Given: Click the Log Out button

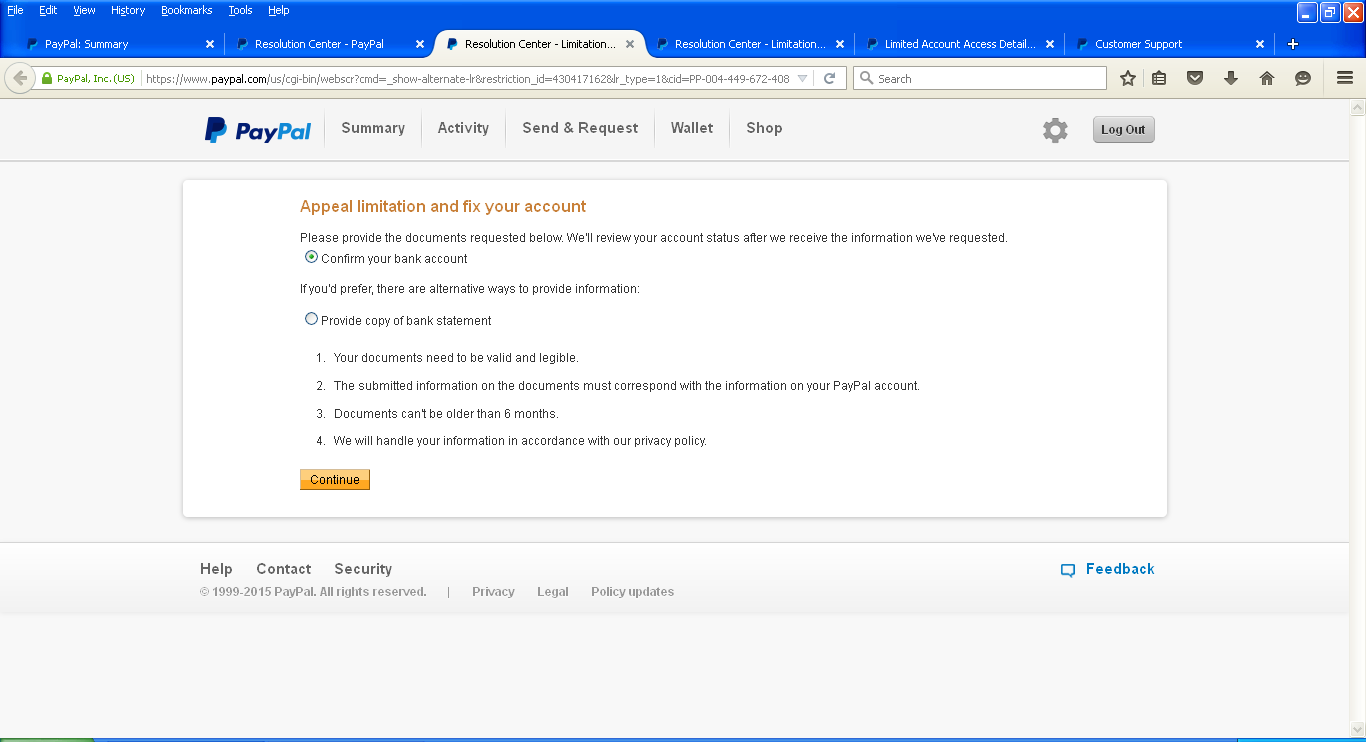Looking at the screenshot, I should 1123,130.
